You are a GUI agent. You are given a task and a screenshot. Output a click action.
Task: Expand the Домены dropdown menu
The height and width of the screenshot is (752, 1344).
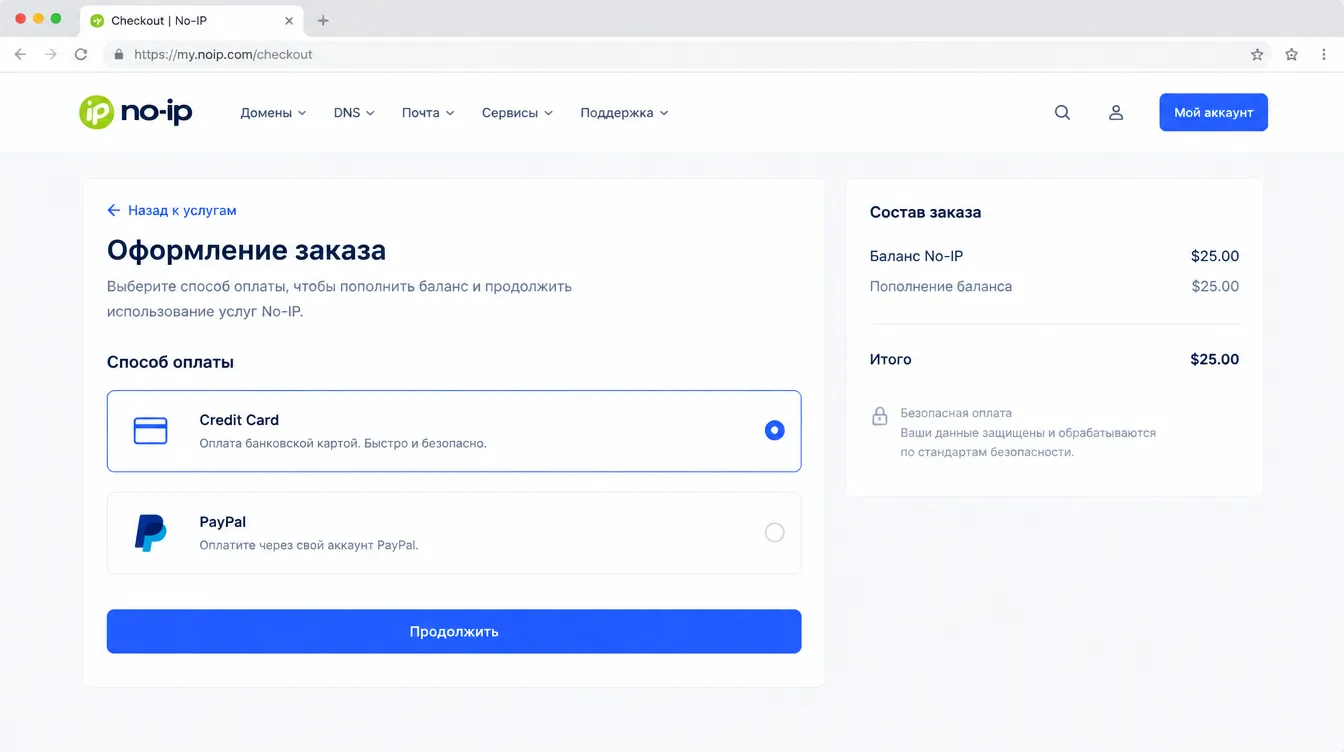coord(273,113)
